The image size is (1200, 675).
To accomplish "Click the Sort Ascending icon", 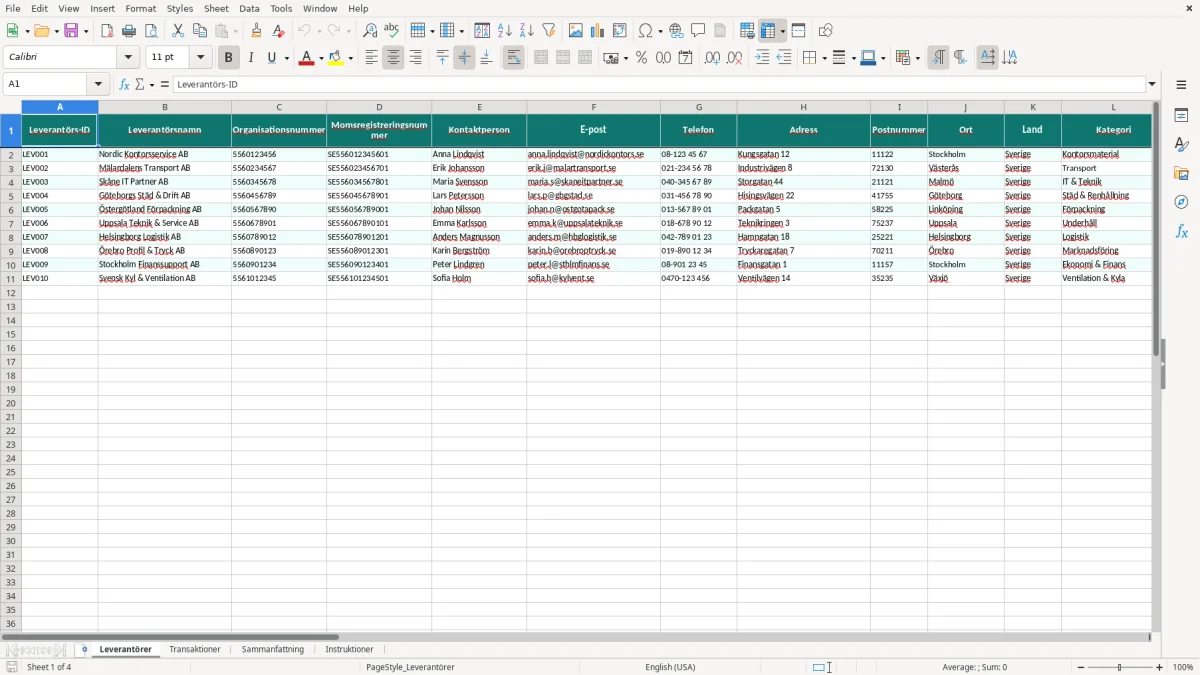I will coord(505,31).
